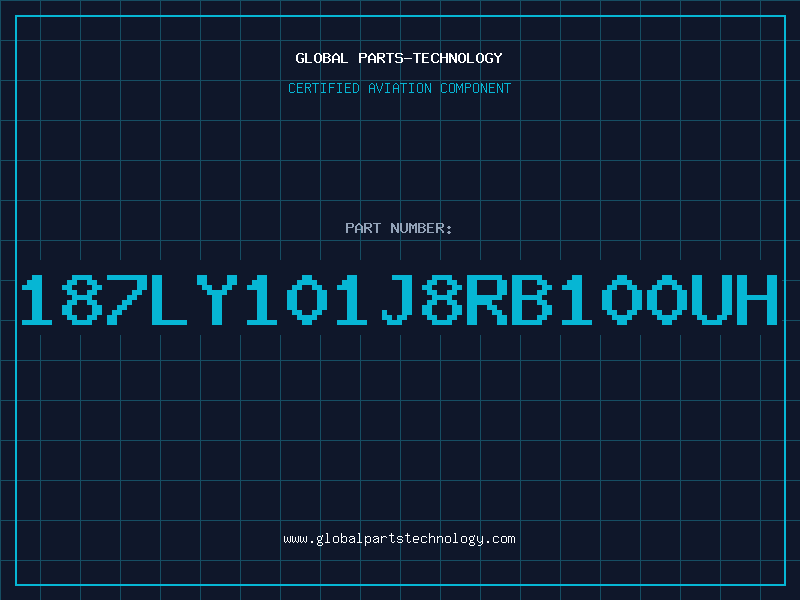Click the GLOBAL PARTS-TECHNOLOGY heading

pos(399,58)
